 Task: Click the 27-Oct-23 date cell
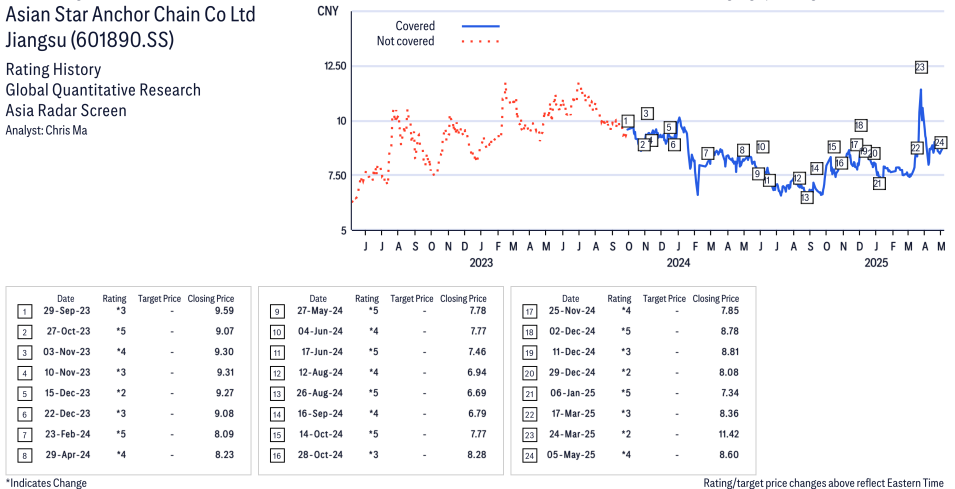66,331
